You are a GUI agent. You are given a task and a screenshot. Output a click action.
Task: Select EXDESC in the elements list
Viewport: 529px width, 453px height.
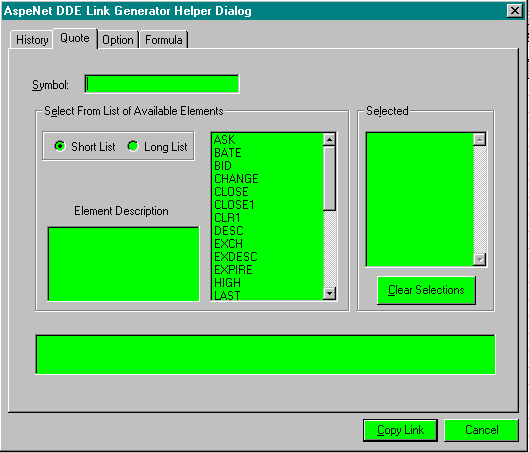(268, 257)
